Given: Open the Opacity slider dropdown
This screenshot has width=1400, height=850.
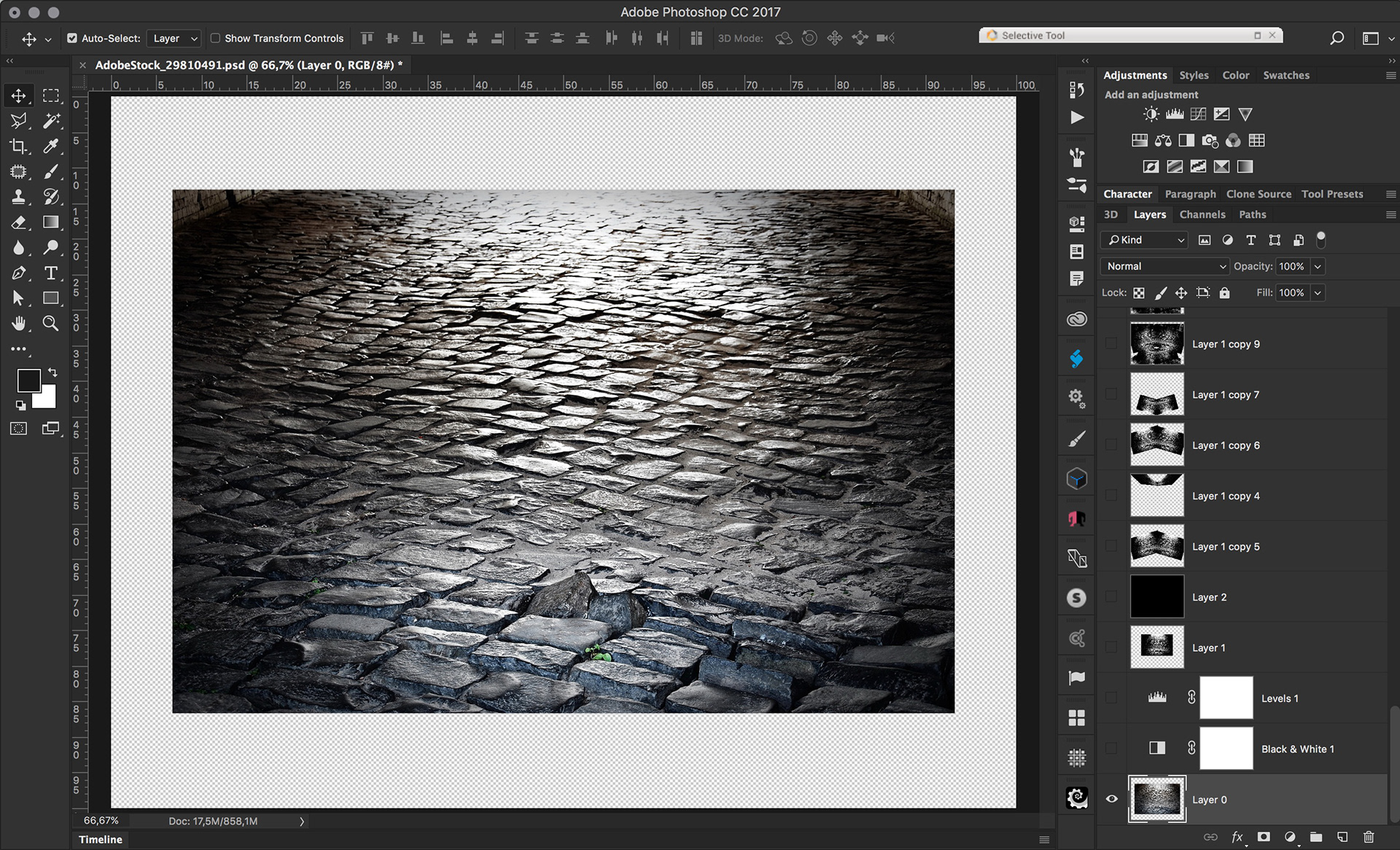Looking at the screenshot, I should [x=1318, y=266].
